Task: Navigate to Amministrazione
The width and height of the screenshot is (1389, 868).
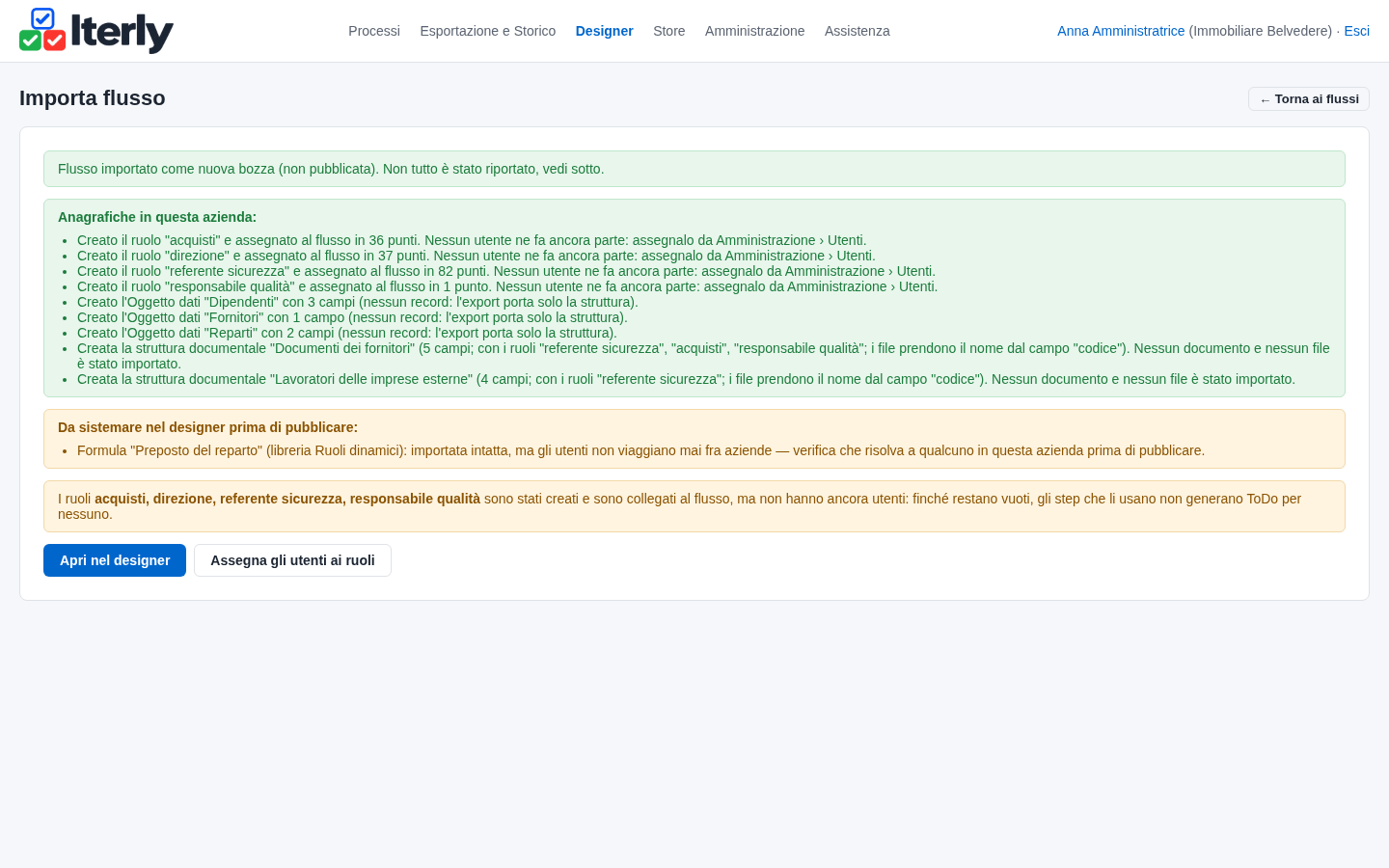Action: (x=754, y=31)
